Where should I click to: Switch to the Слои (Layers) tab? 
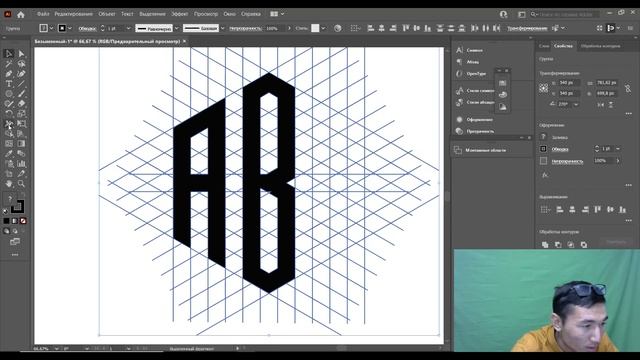click(544, 46)
